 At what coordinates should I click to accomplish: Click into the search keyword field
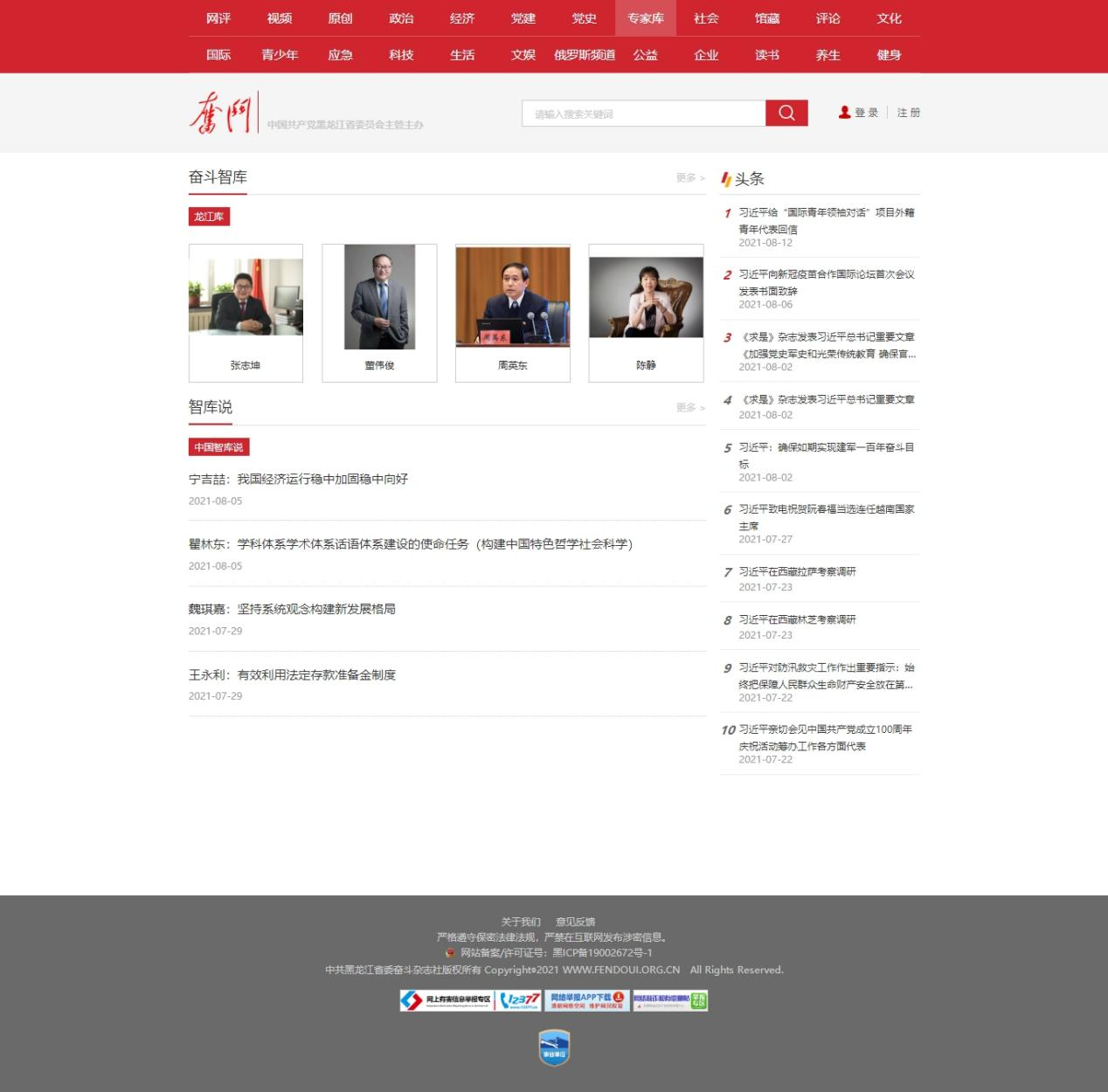[643, 114]
